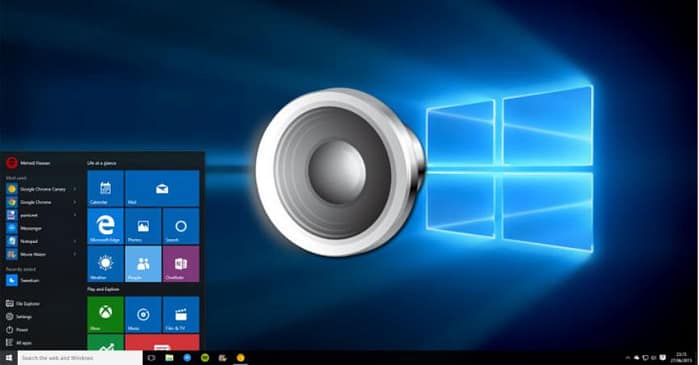Open the Cortana Search tile

click(181, 226)
